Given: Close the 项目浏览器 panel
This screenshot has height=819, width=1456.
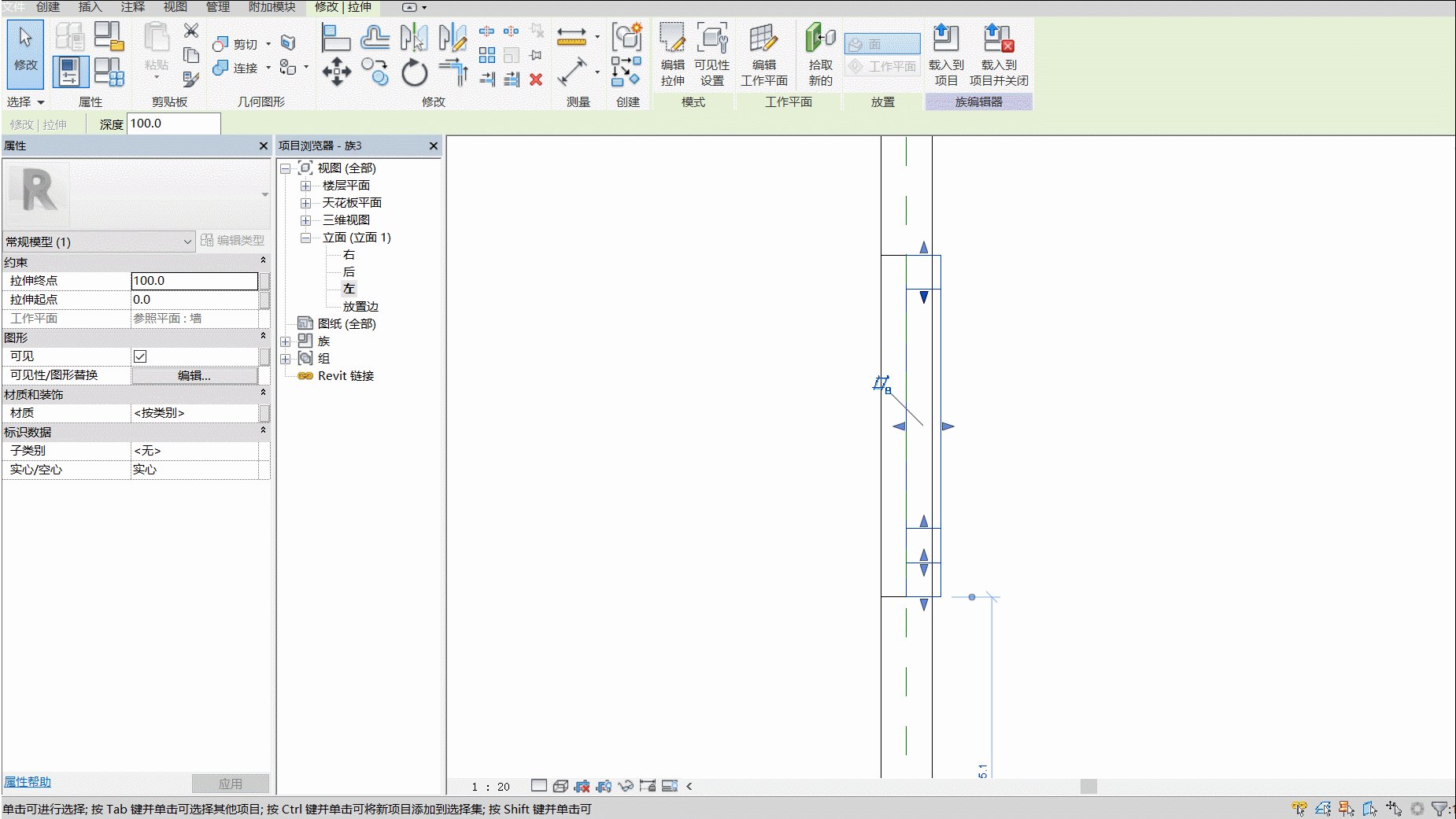Looking at the screenshot, I should (x=433, y=146).
